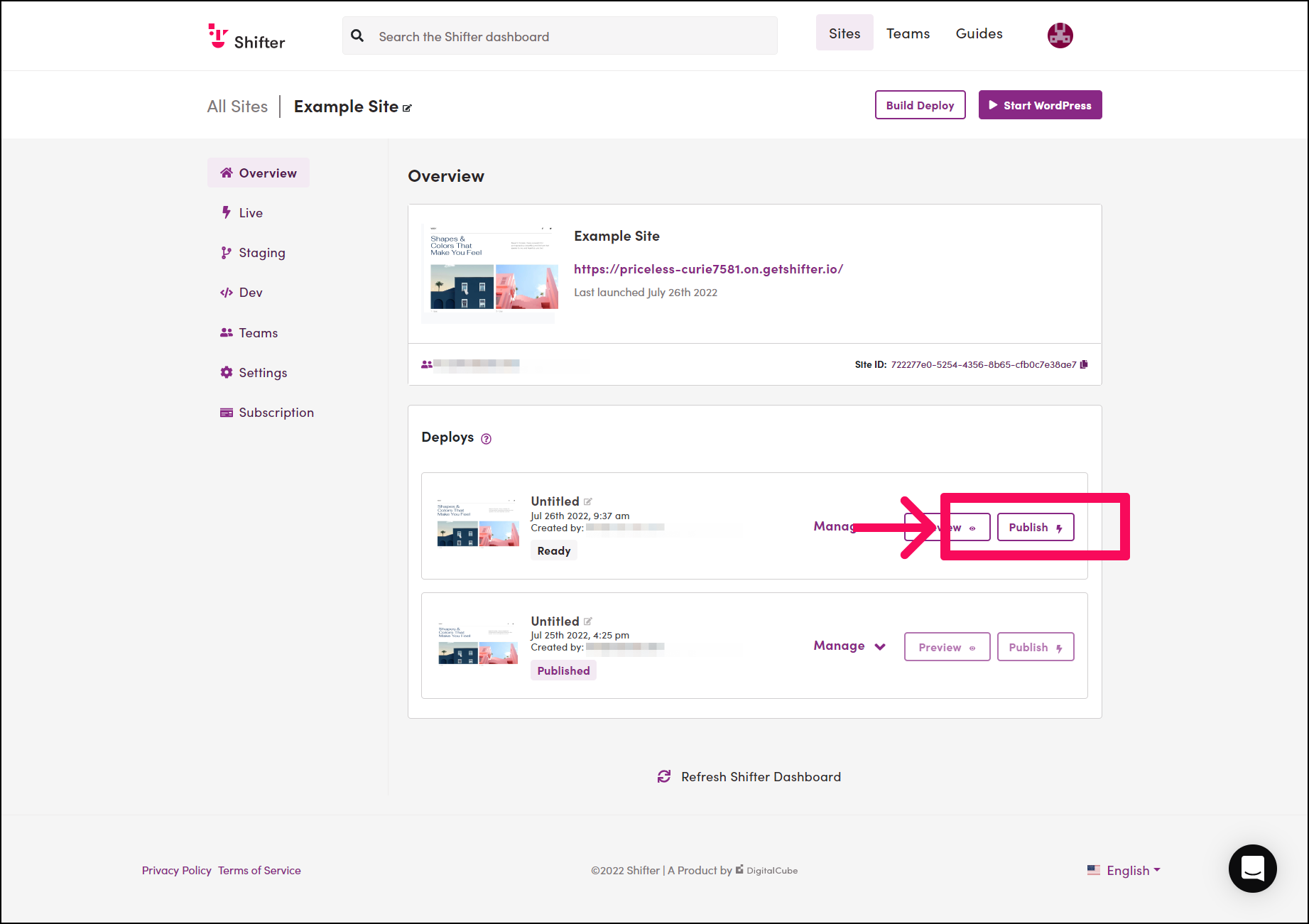The image size is (1309, 924).
Task: Click the search magnifier icon
Action: (357, 36)
